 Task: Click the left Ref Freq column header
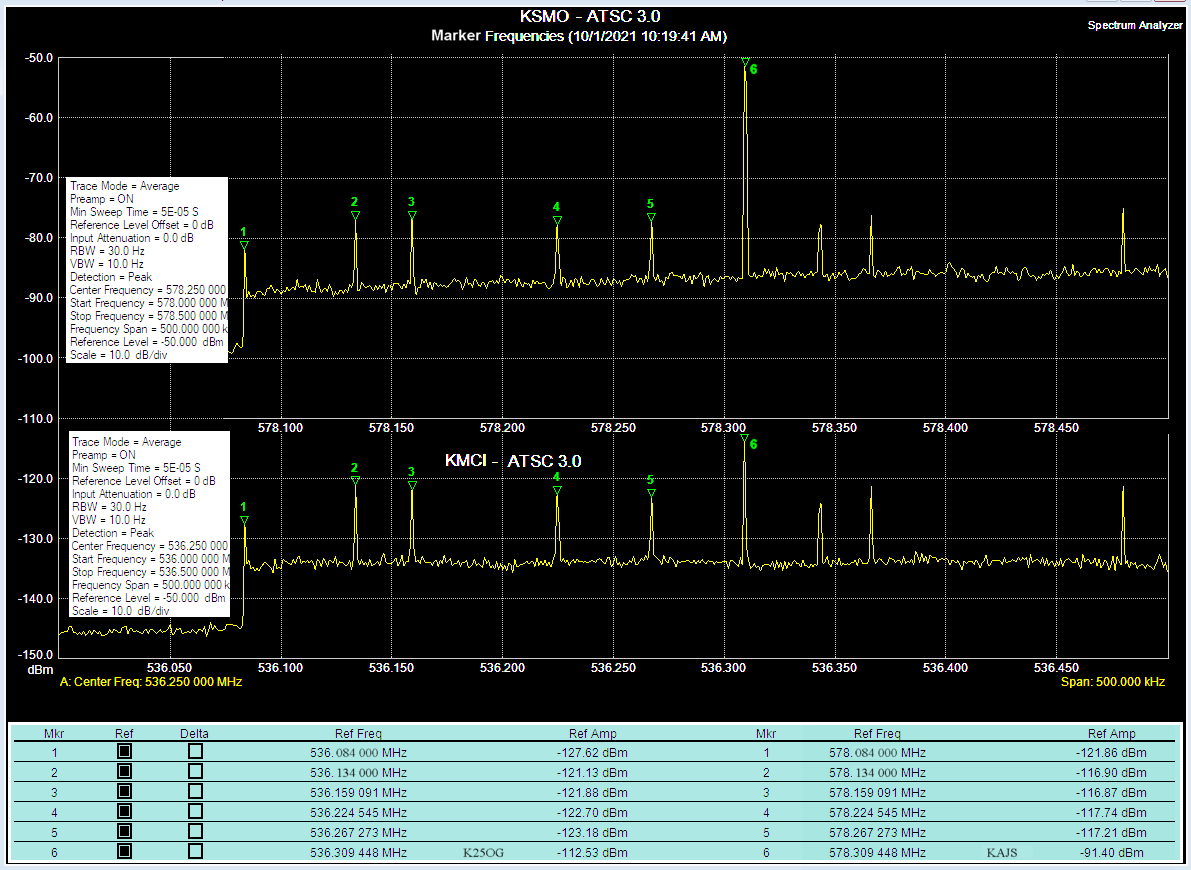(x=359, y=733)
